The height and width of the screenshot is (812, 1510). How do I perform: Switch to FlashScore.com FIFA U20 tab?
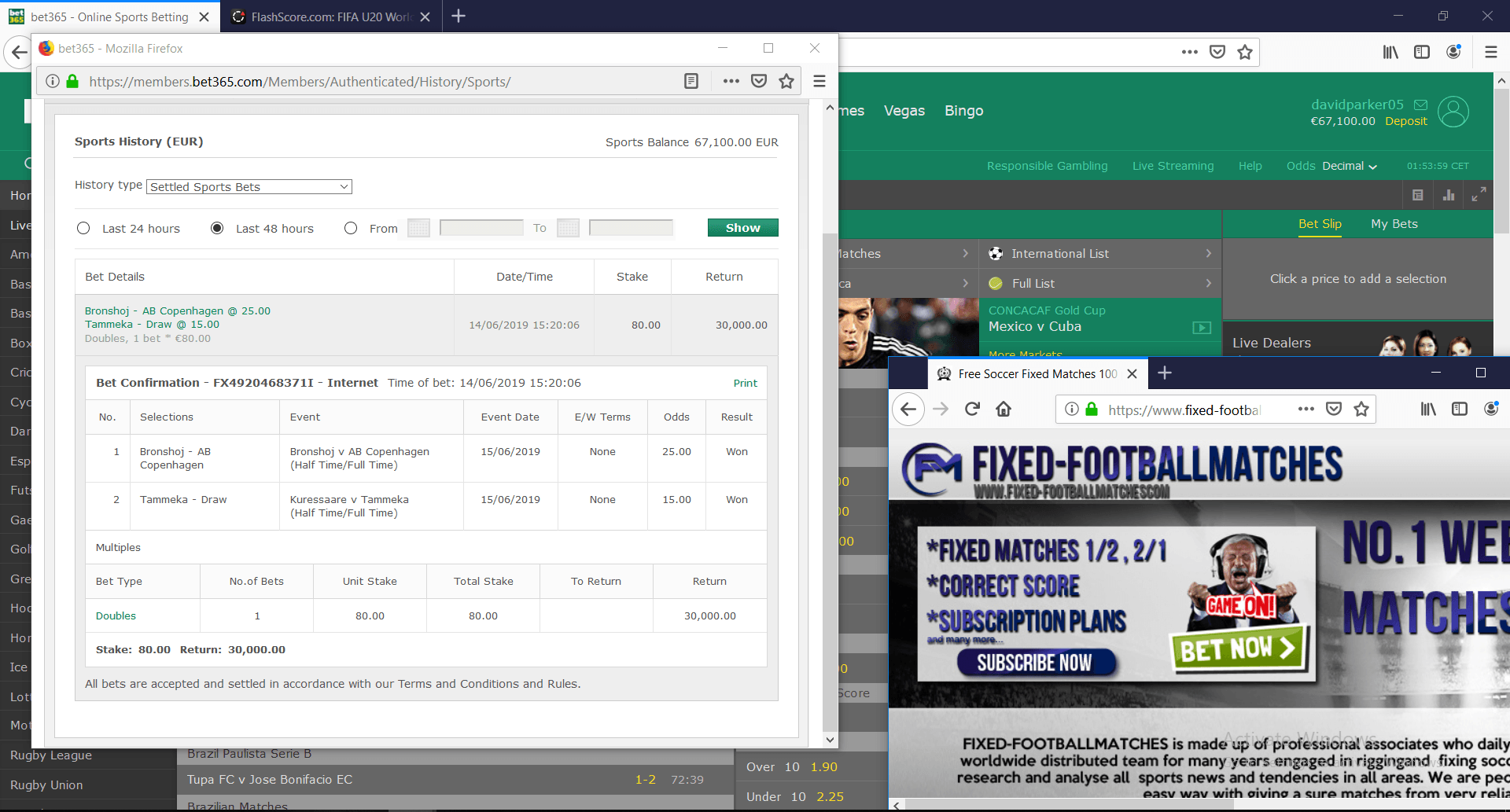(x=330, y=17)
